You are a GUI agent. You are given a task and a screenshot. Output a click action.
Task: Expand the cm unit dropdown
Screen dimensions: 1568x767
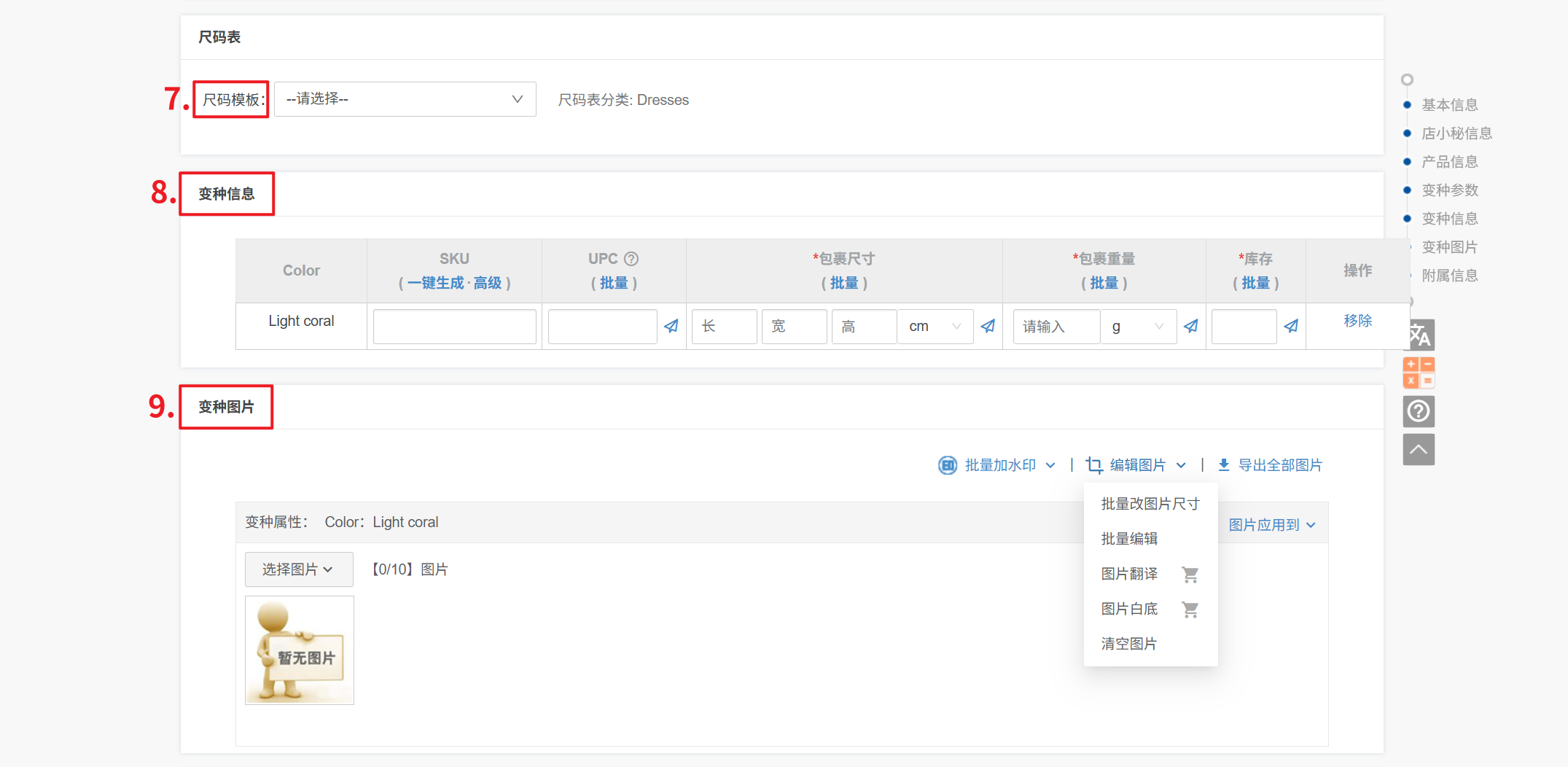[x=935, y=327]
